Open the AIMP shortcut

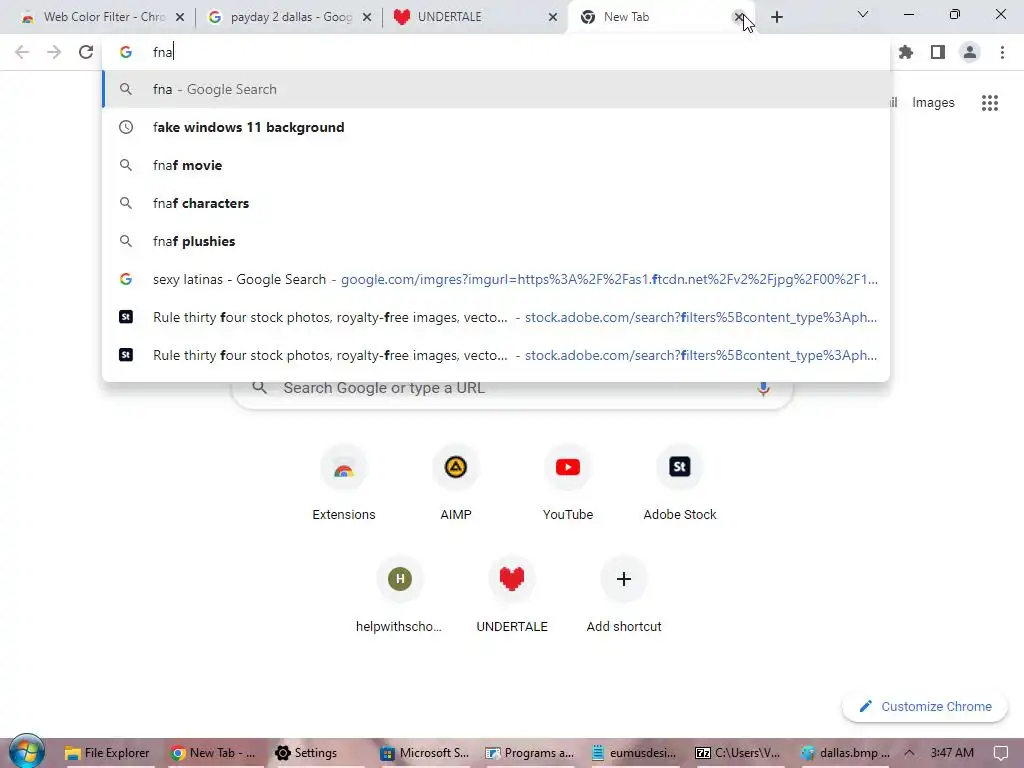[456, 483]
